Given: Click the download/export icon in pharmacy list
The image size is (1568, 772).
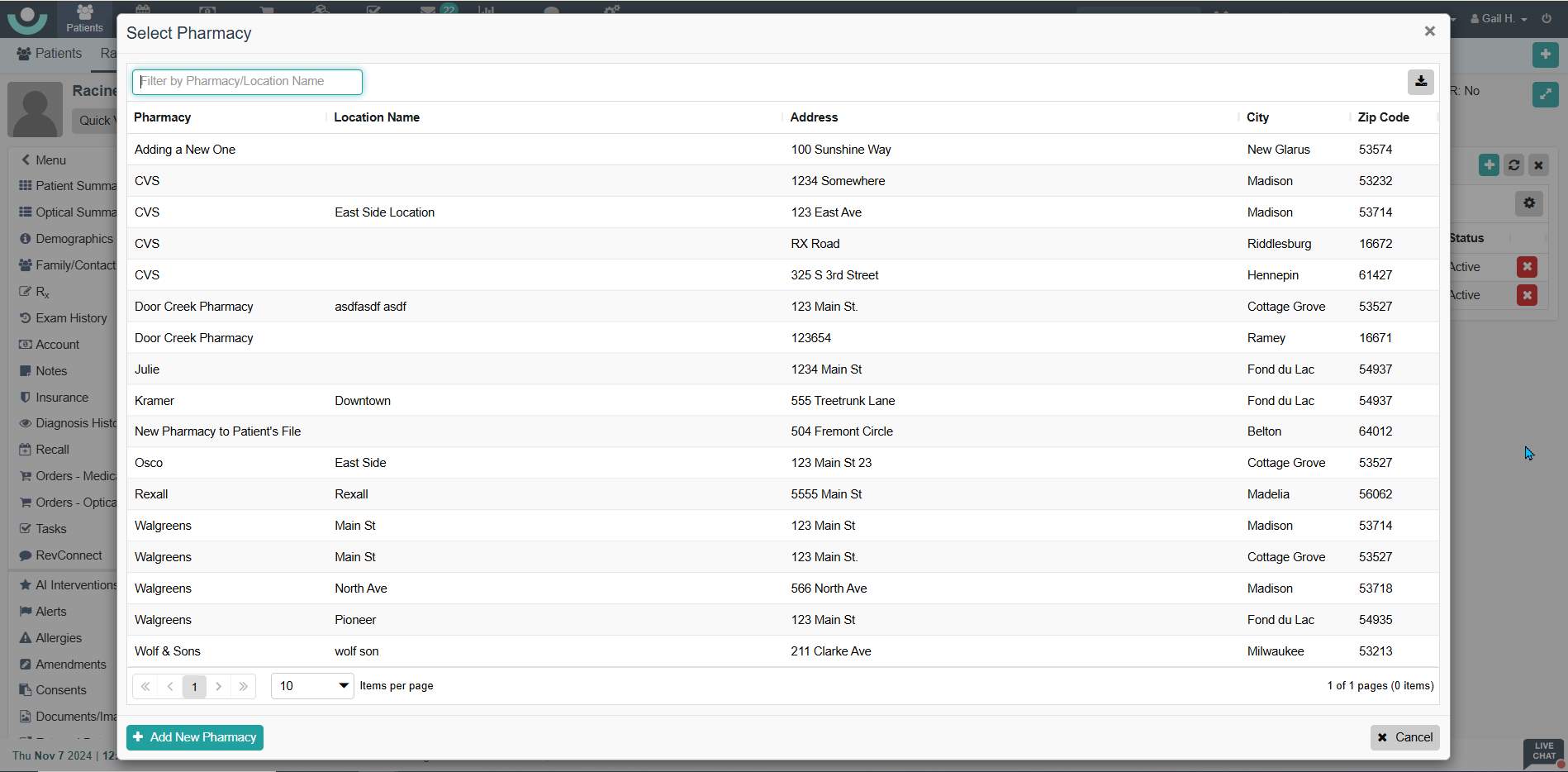Looking at the screenshot, I should tap(1420, 81).
